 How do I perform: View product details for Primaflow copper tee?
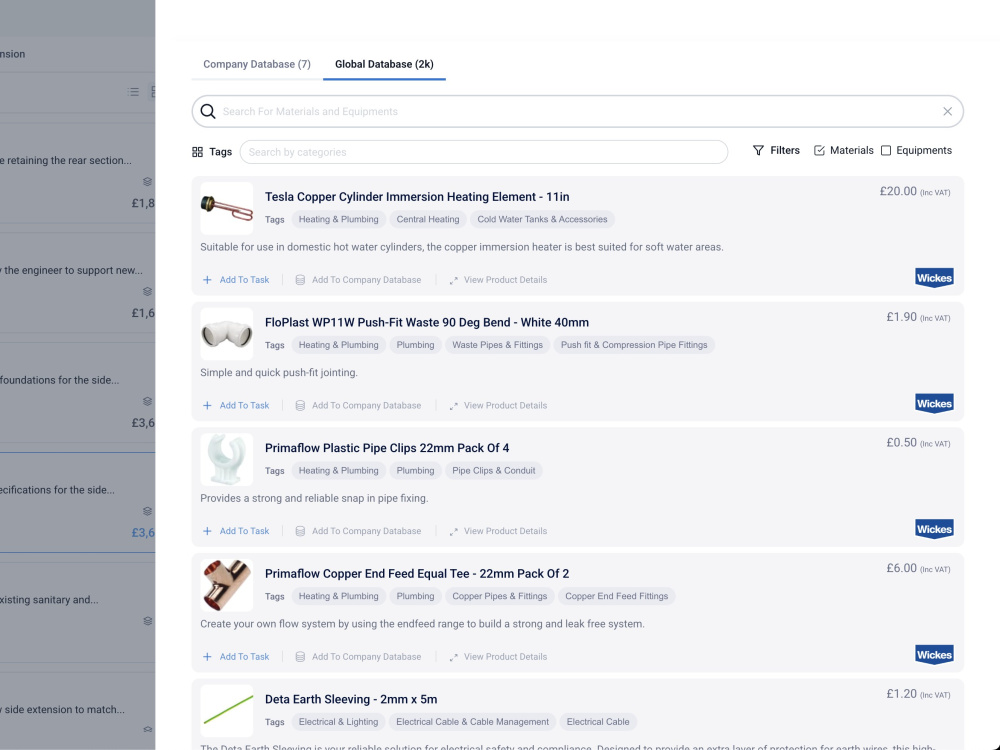tap(498, 657)
